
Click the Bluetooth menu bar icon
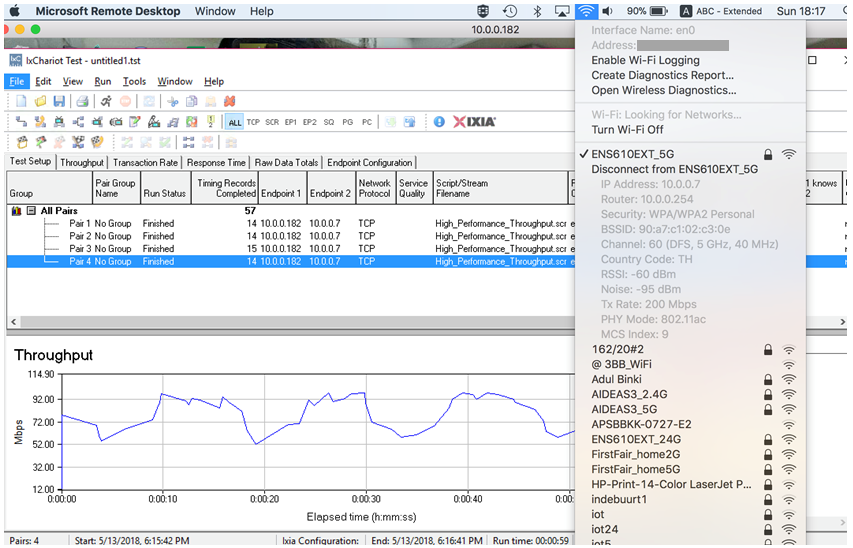(x=537, y=11)
